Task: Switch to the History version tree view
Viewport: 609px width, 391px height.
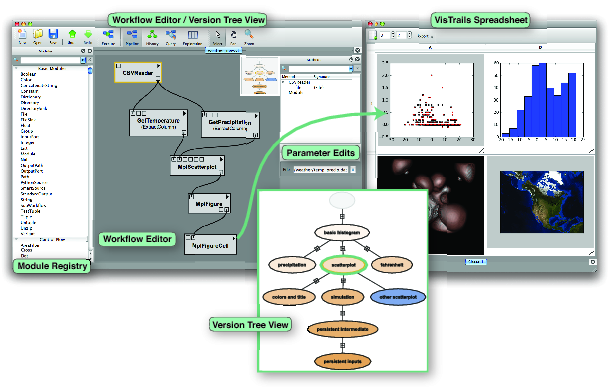Action: pos(152,37)
